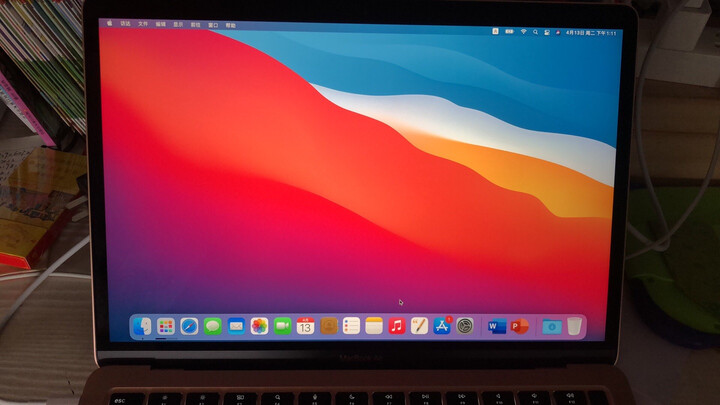720x405 pixels.
Task: Launch FaceTime from the Dock
Action: [282, 326]
